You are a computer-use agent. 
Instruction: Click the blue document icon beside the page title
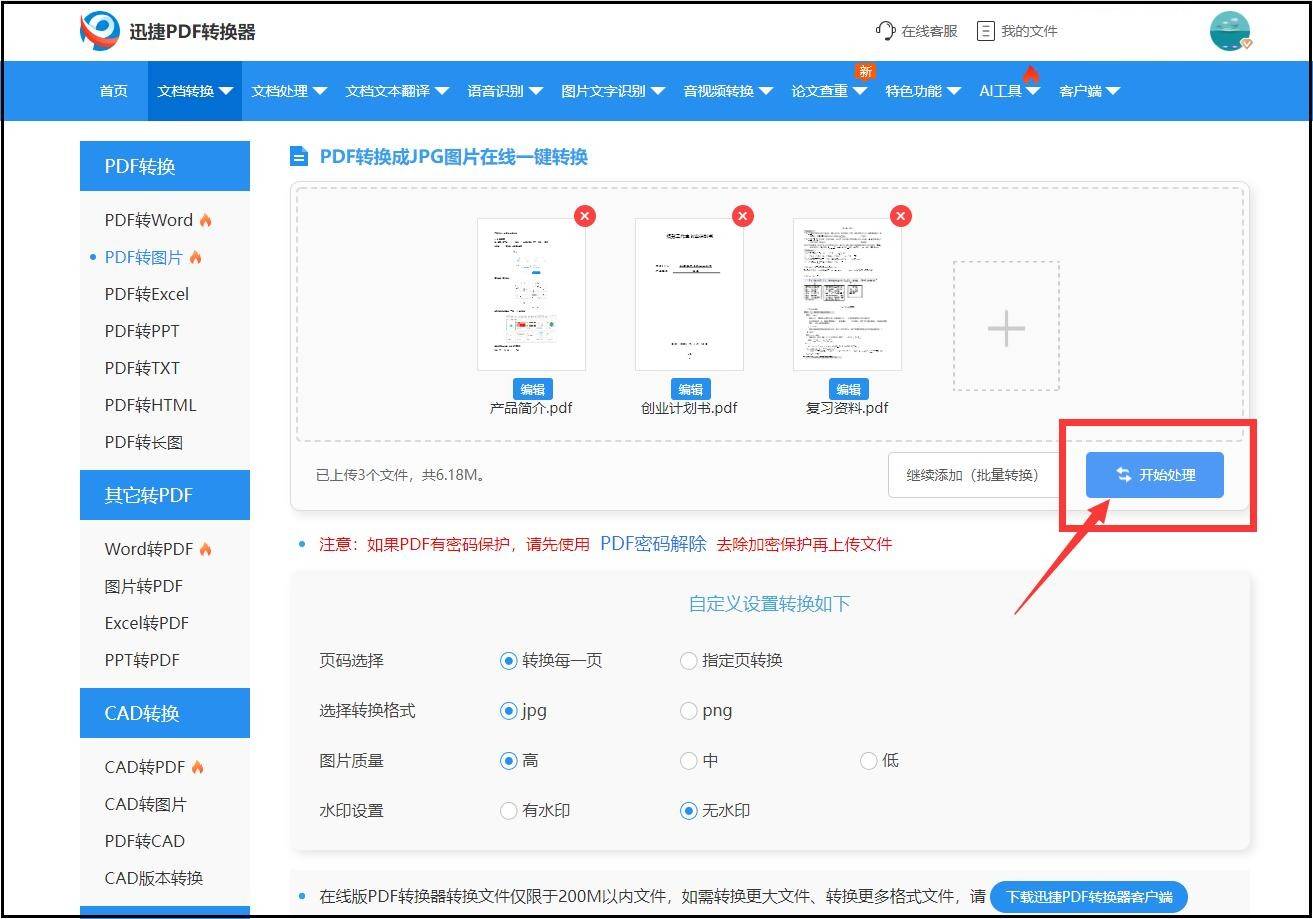pos(300,156)
